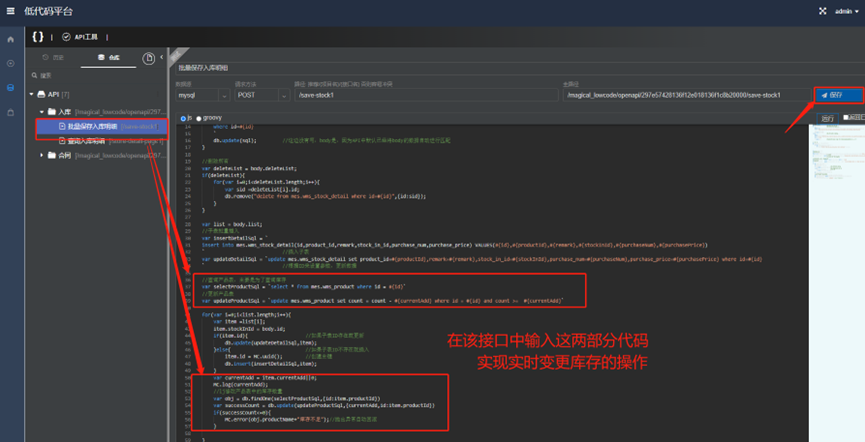This screenshot has width=865, height=442.
Task: Toggle fullscreen with the expand arrows icon
Action: coord(823,11)
